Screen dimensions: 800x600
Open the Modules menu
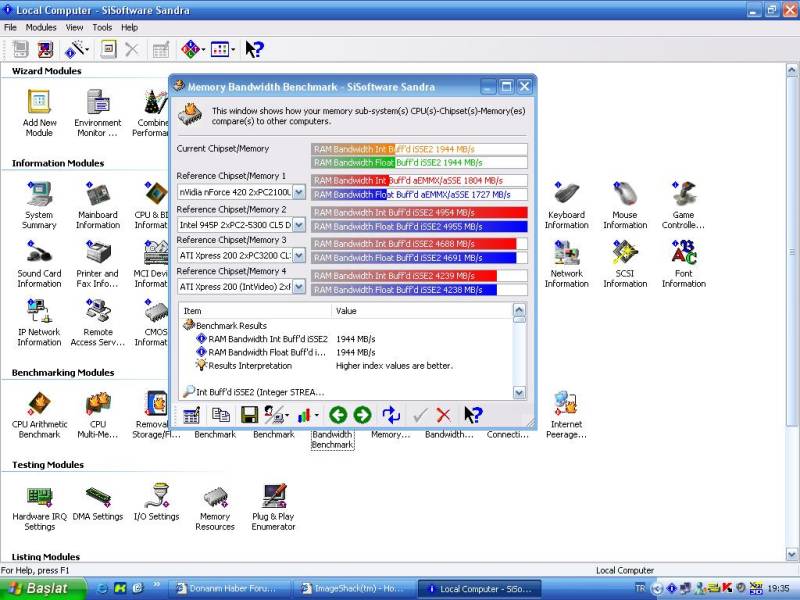(x=41, y=28)
